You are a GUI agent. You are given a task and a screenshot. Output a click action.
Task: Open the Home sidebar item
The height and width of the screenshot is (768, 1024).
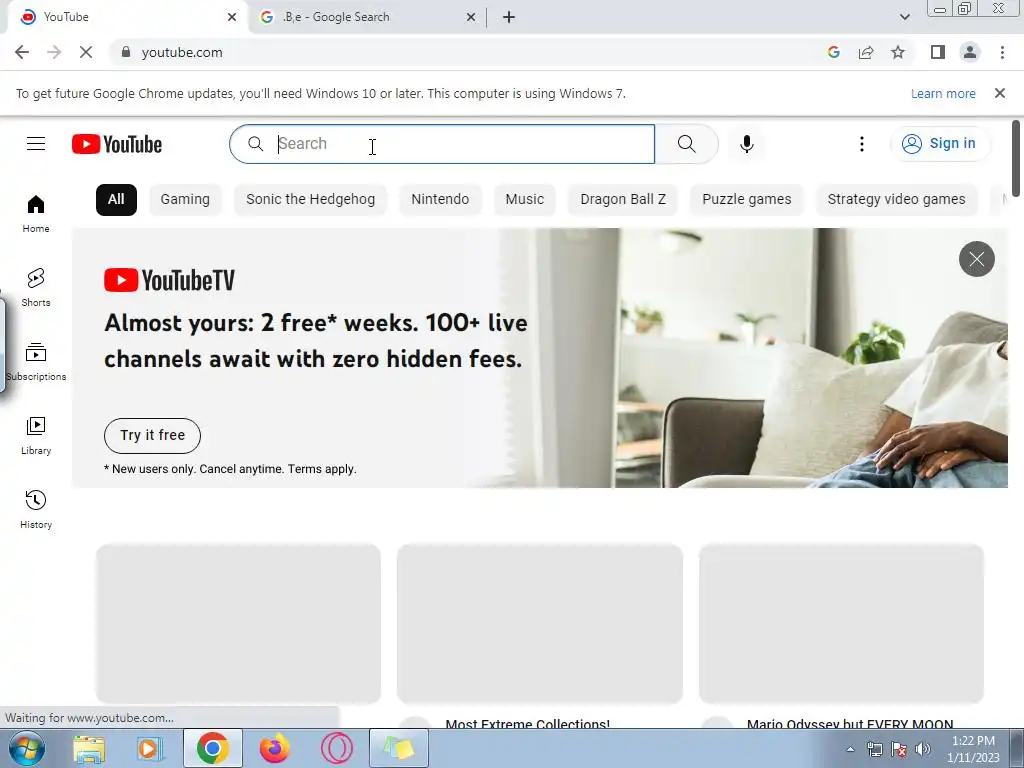tap(36, 214)
